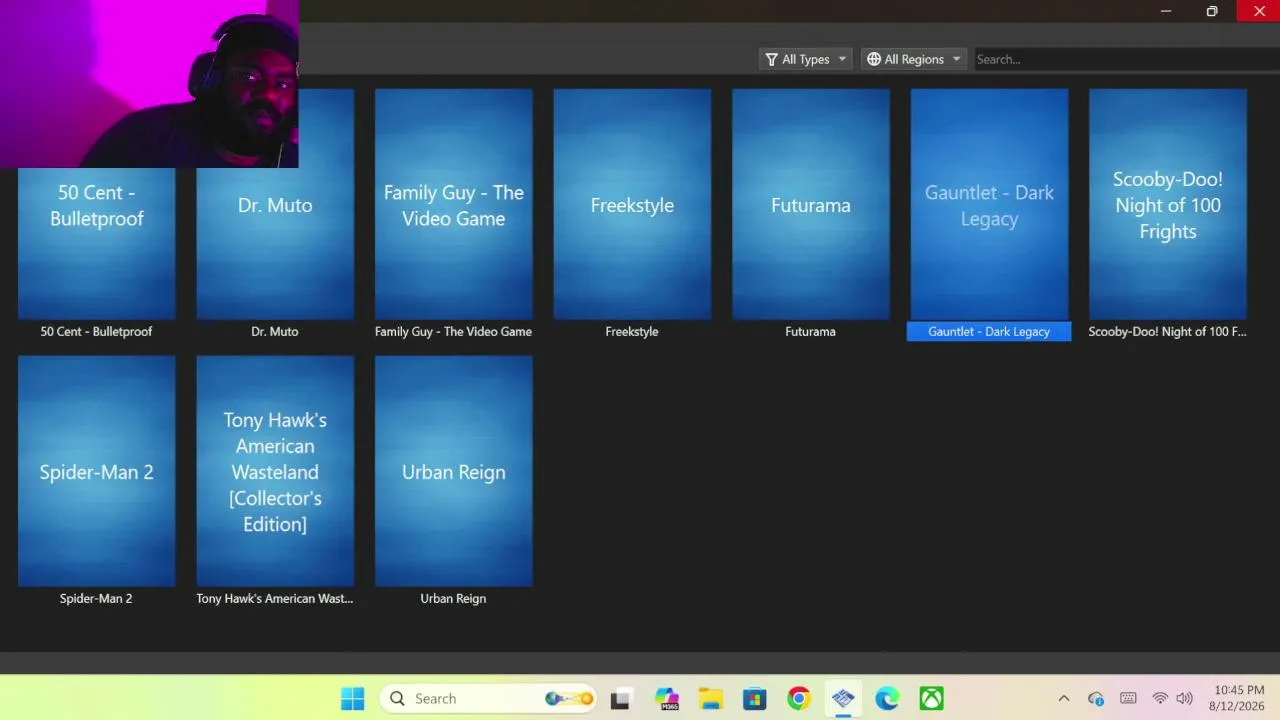Click the caption under Family Guy cover
Screen dimensions: 1280x720
(453, 331)
